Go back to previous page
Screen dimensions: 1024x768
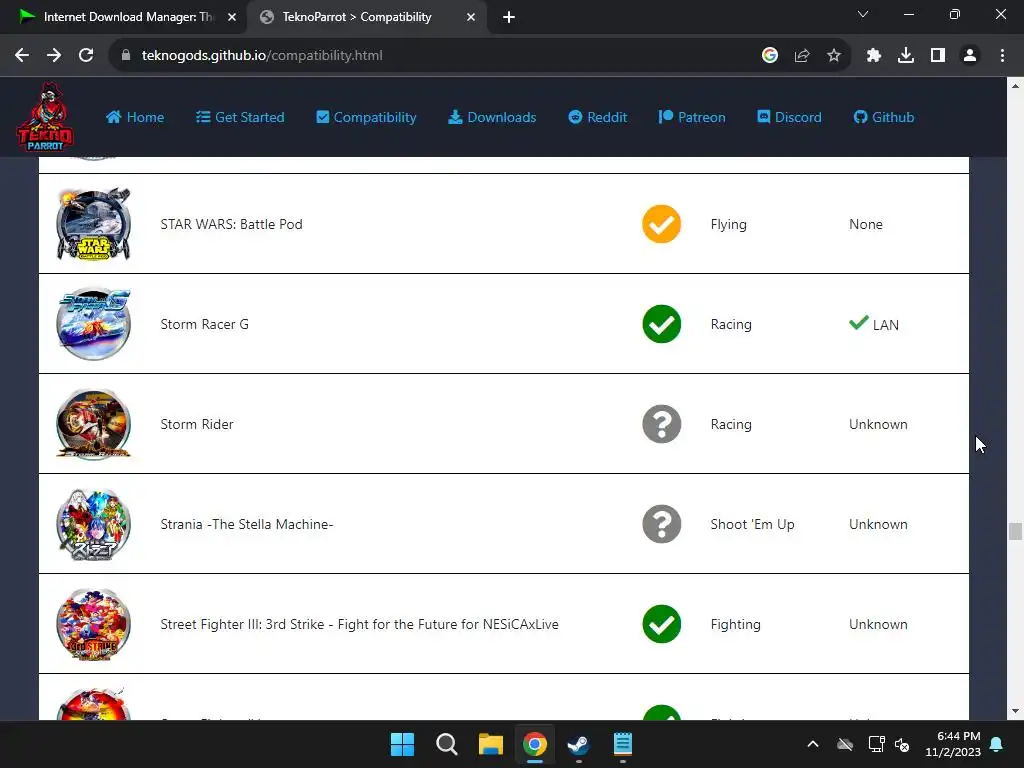pos(22,56)
